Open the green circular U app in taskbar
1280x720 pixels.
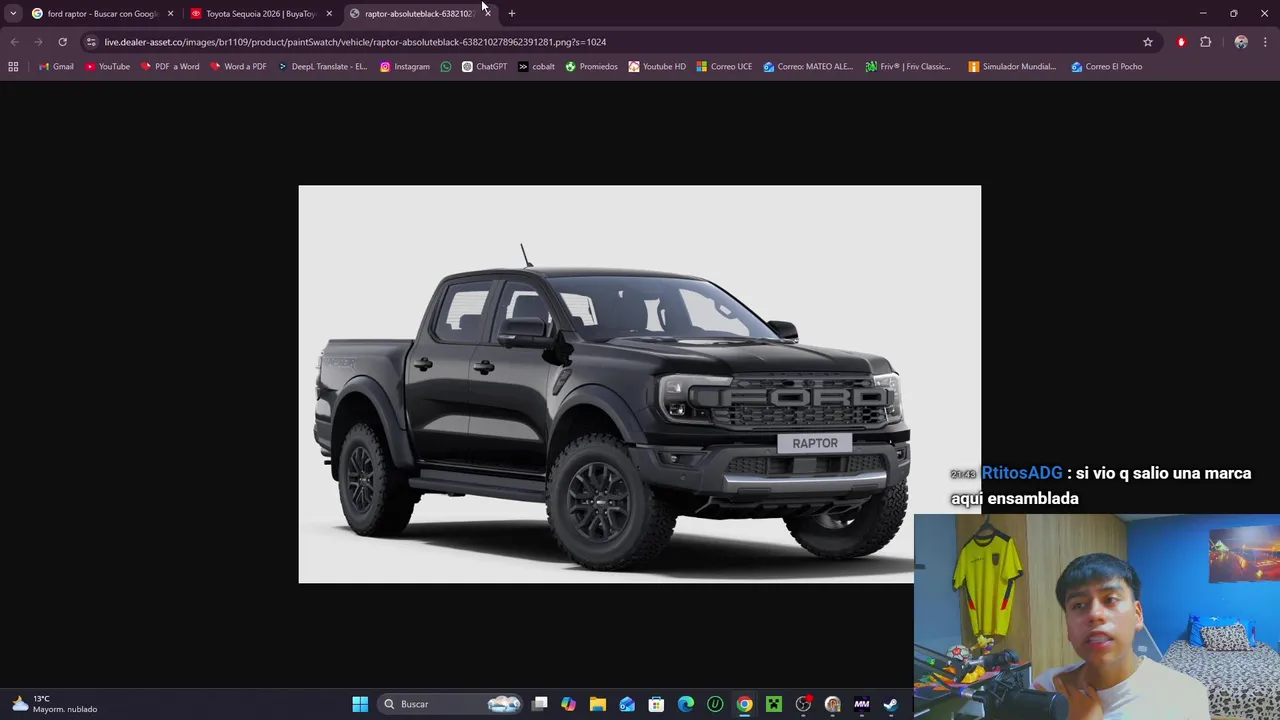pos(715,704)
